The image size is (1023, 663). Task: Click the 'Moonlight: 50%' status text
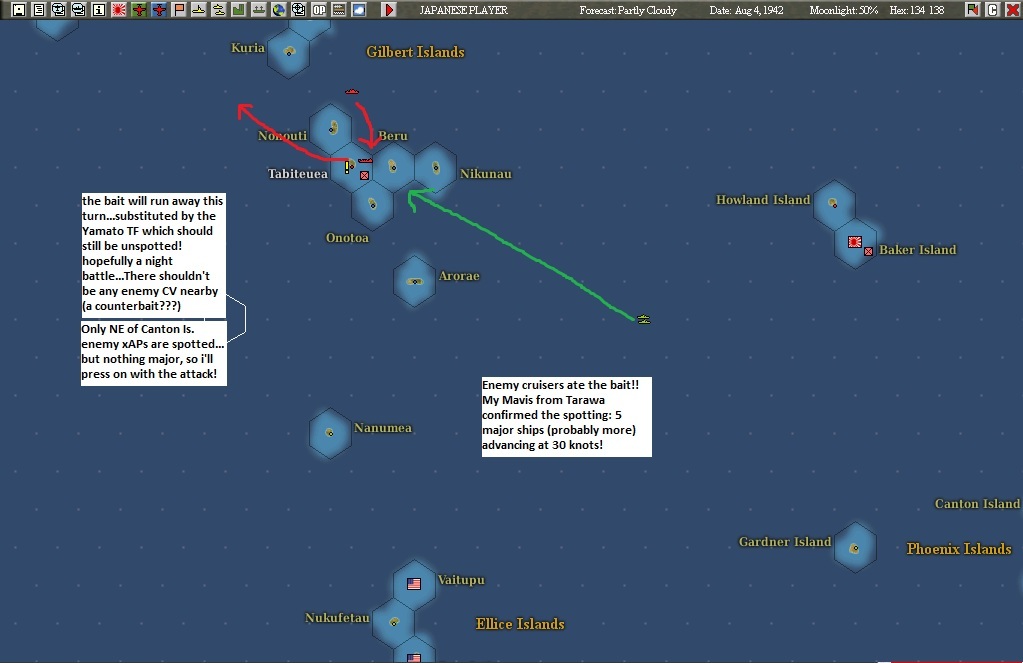pyautogui.click(x=844, y=10)
